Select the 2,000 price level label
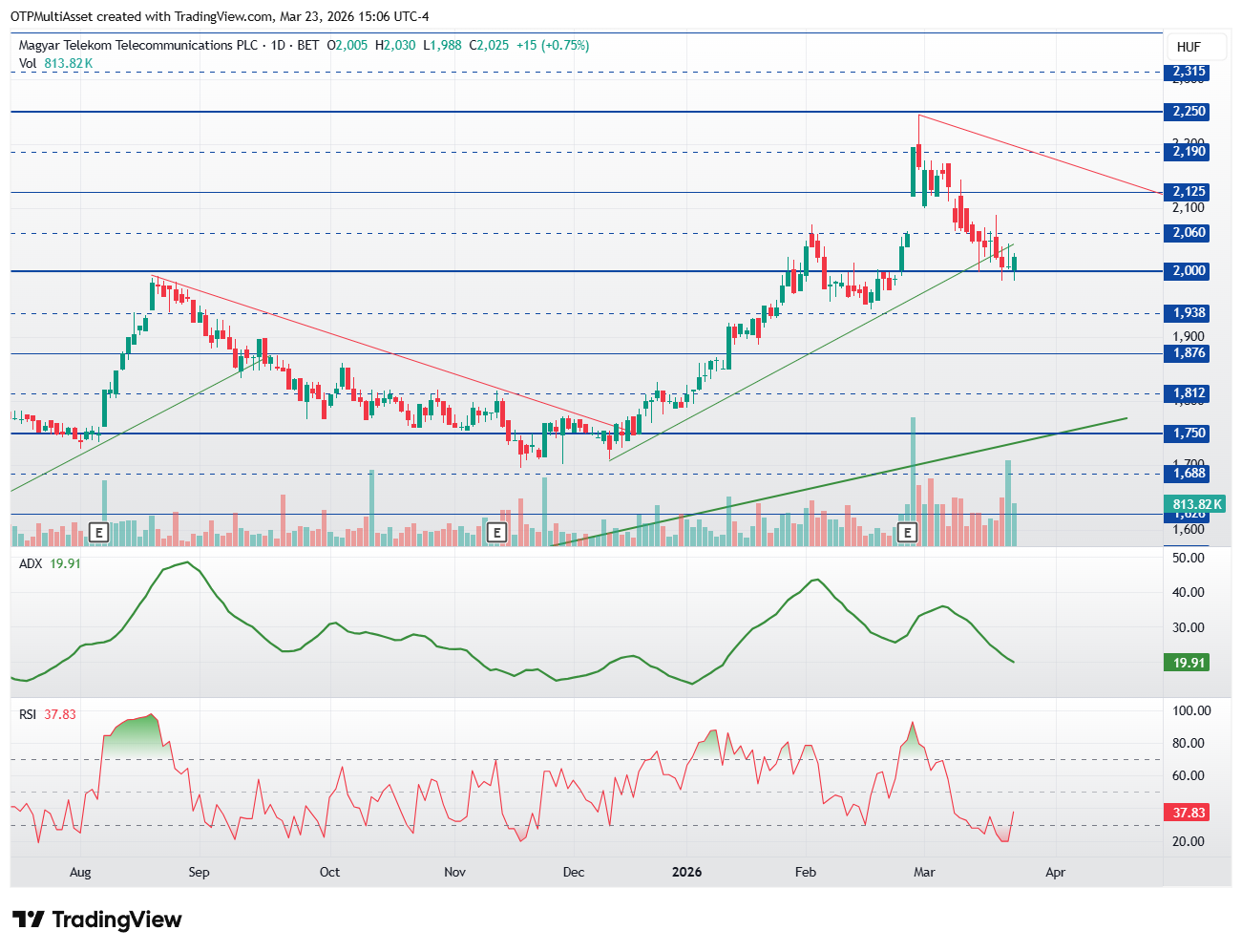The image size is (1242, 952). coord(1189,271)
